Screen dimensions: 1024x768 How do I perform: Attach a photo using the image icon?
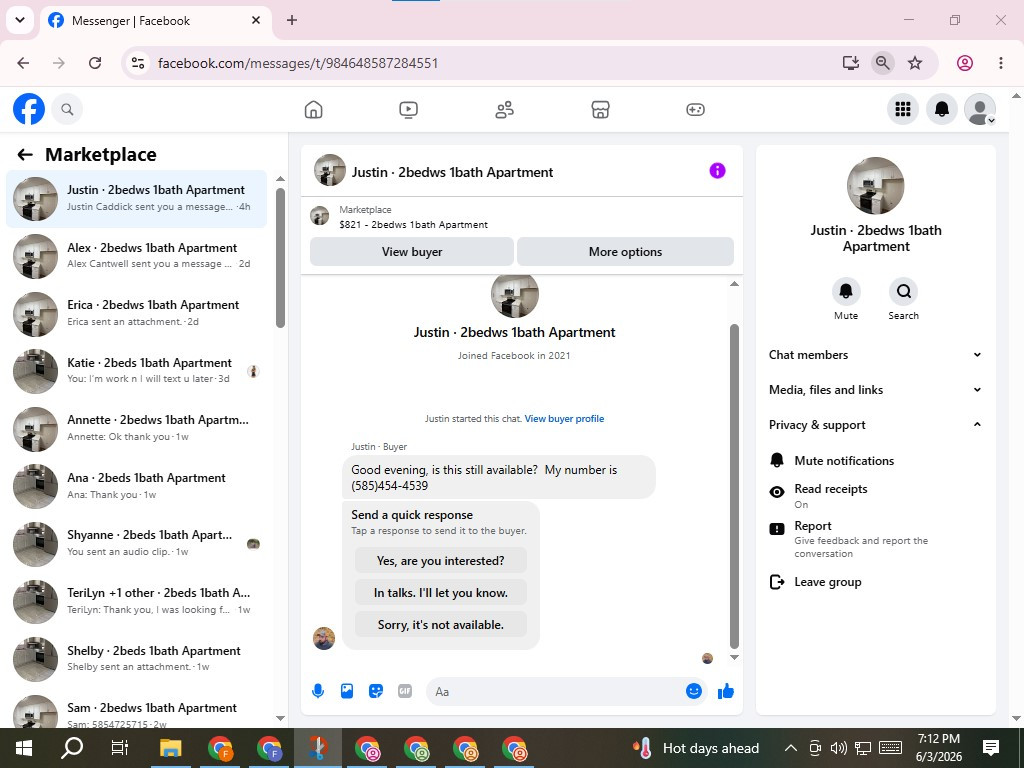pos(347,691)
